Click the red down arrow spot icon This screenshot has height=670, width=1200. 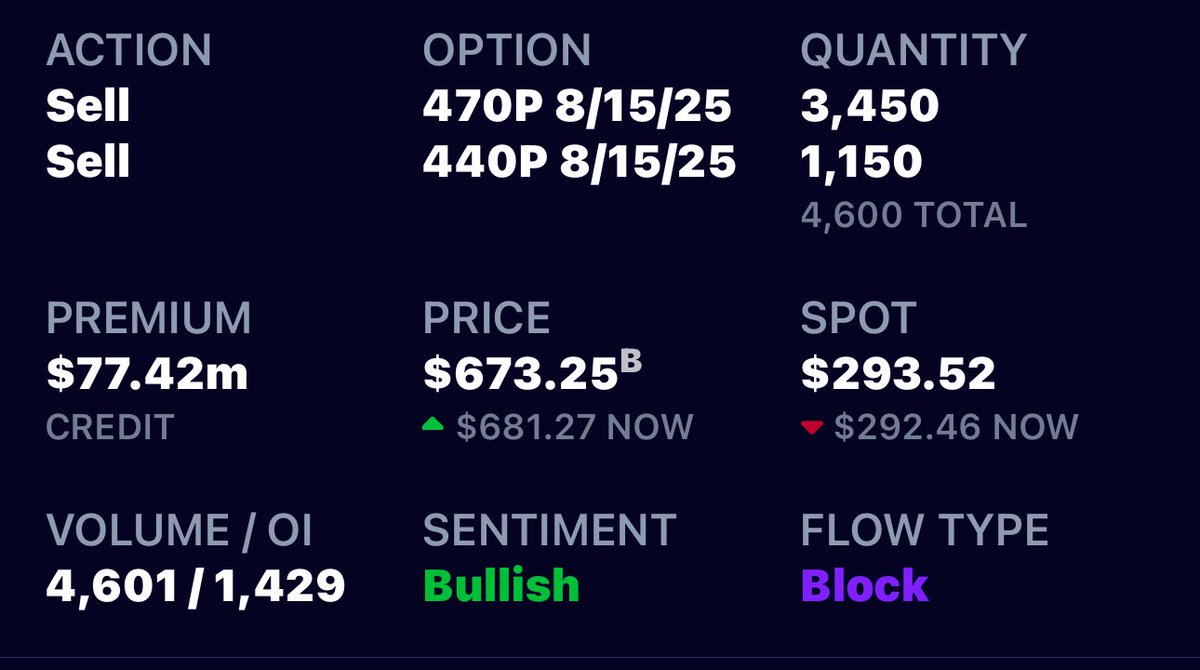812,428
